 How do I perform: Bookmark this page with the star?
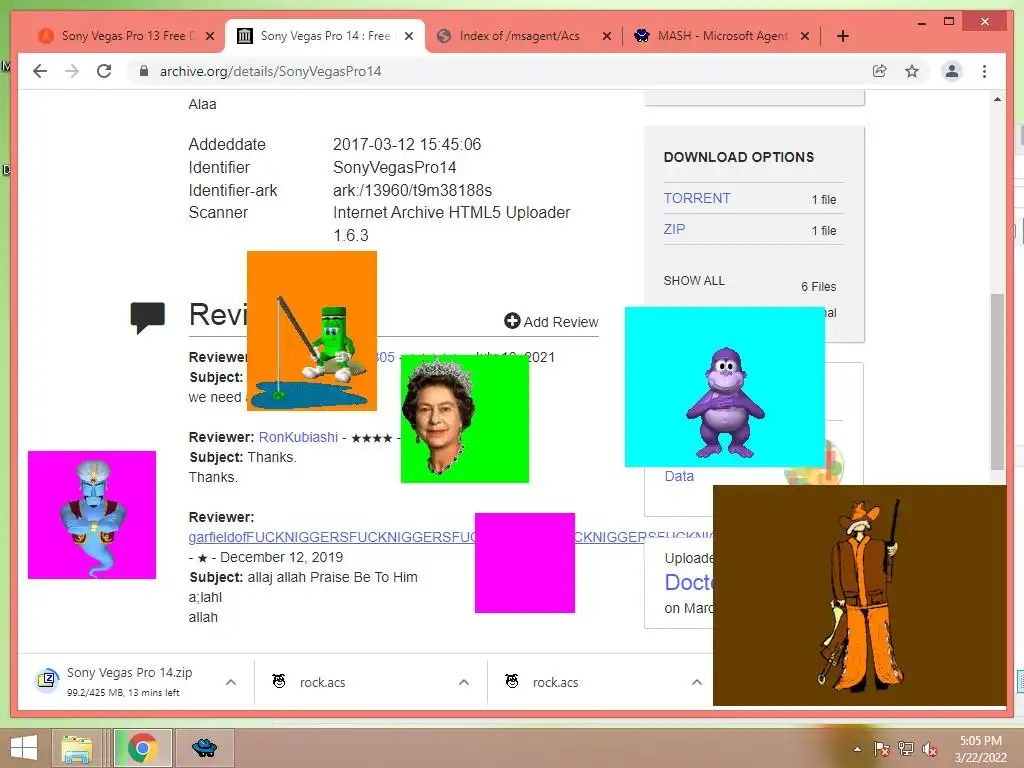point(912,71)
